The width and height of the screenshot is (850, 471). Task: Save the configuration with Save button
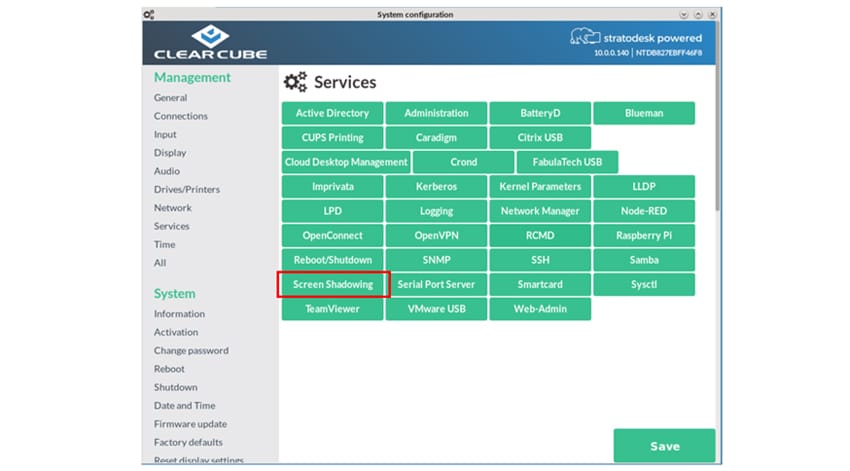(x=664, y=446)
